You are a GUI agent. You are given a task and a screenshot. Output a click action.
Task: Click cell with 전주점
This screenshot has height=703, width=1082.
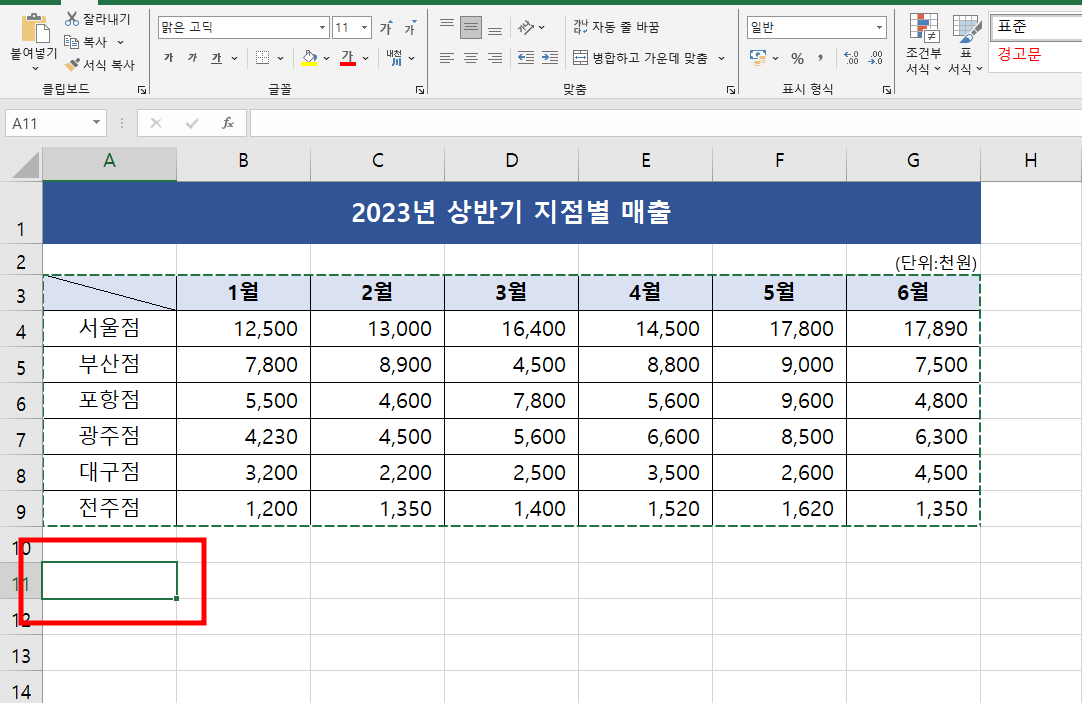109,508
